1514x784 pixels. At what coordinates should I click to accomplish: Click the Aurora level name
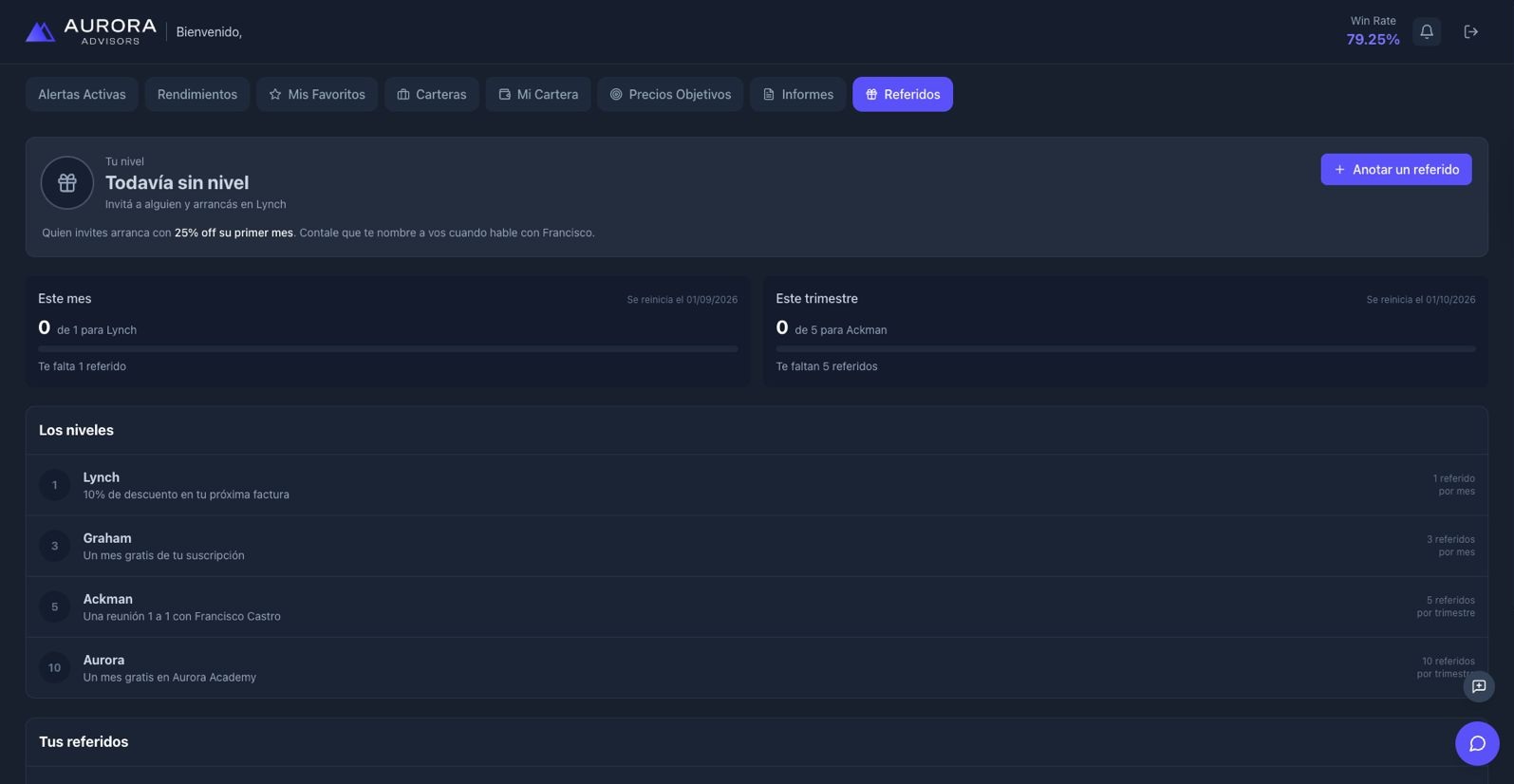(103, 660)
